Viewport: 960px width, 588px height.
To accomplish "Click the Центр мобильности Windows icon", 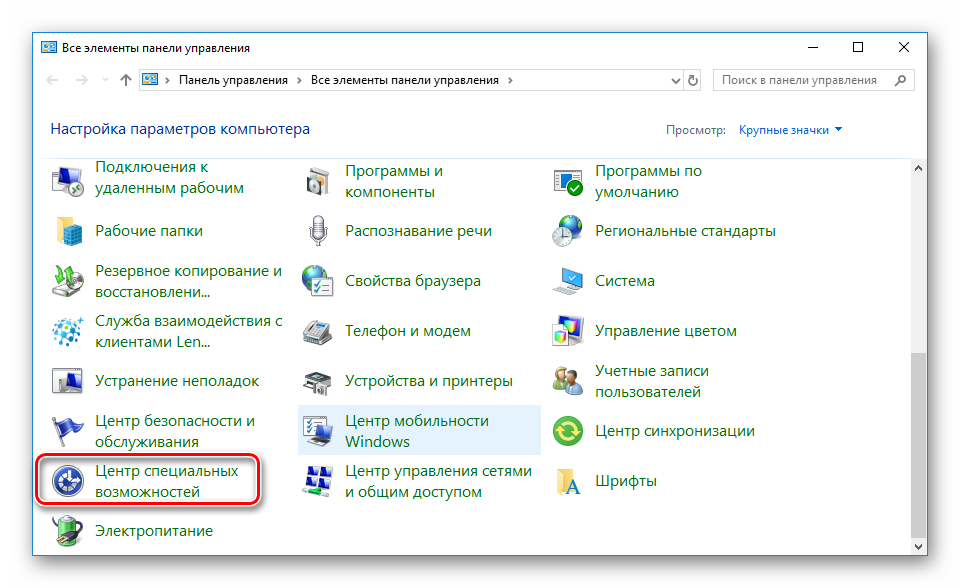I will (x=318, y=431).
